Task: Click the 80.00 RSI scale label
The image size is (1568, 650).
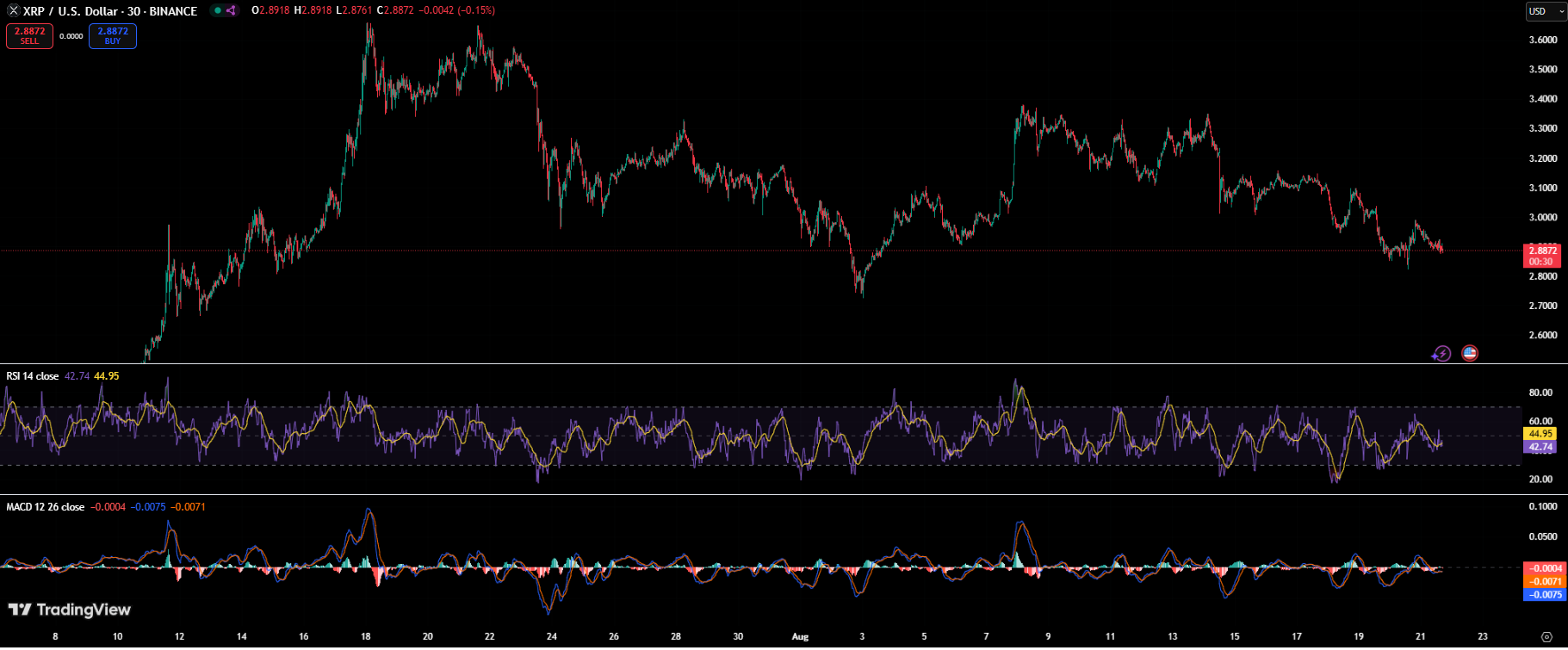Action: click(1540, 393)
